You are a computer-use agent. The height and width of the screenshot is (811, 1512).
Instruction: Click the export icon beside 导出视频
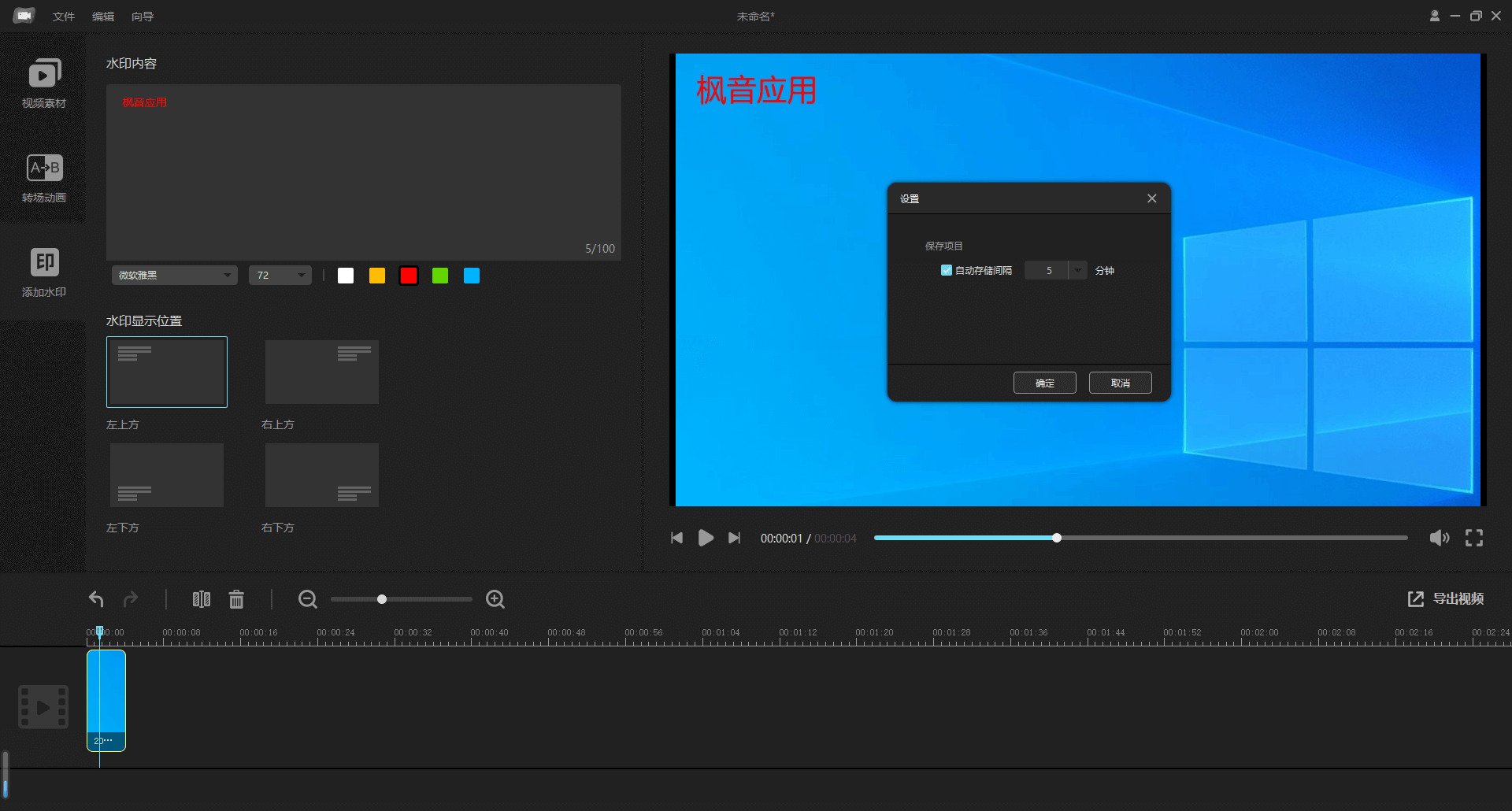pyautogui.click(x=1415, y=599)
